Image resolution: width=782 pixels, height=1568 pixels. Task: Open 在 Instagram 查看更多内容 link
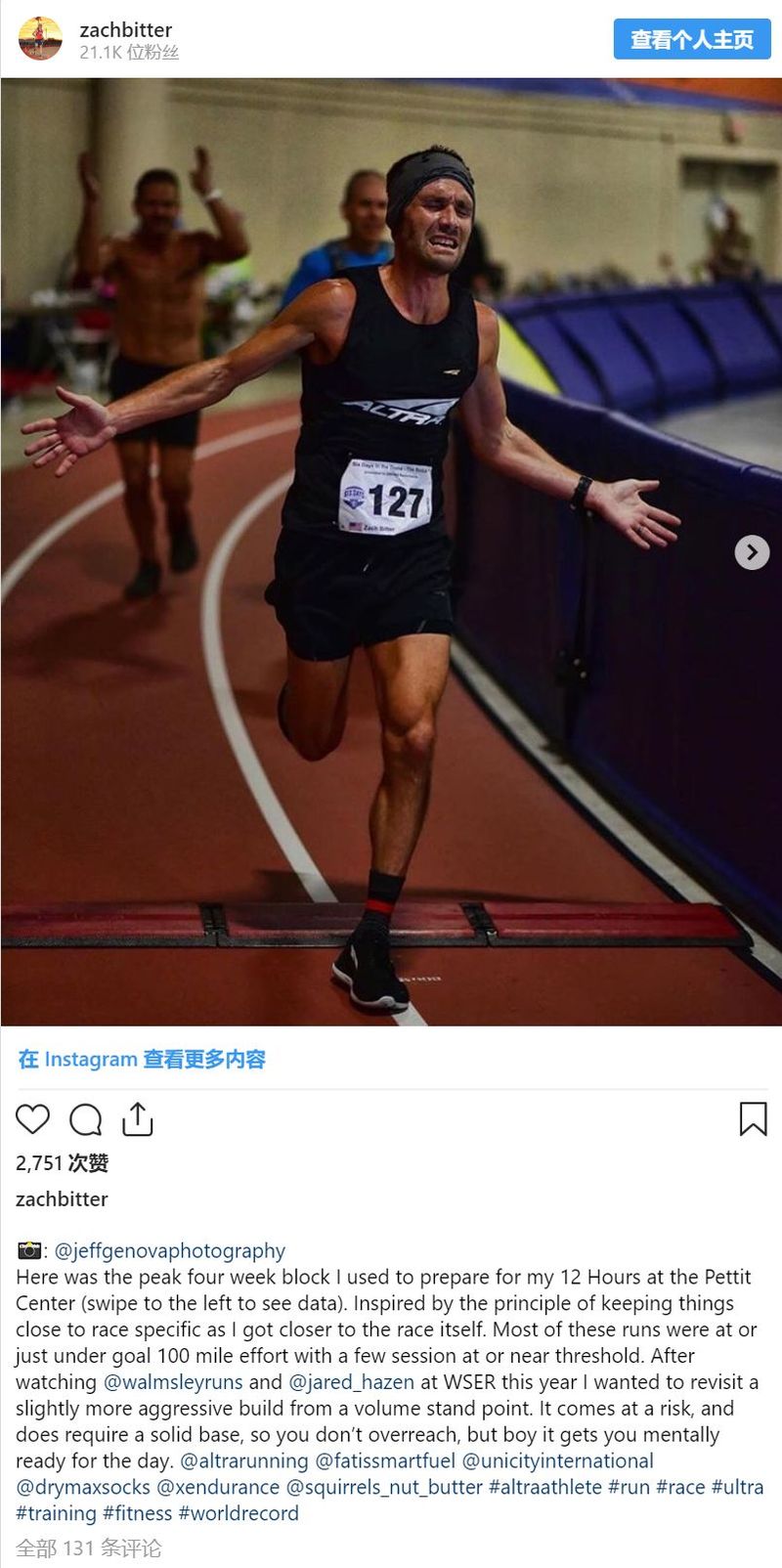click(142, 1059)
